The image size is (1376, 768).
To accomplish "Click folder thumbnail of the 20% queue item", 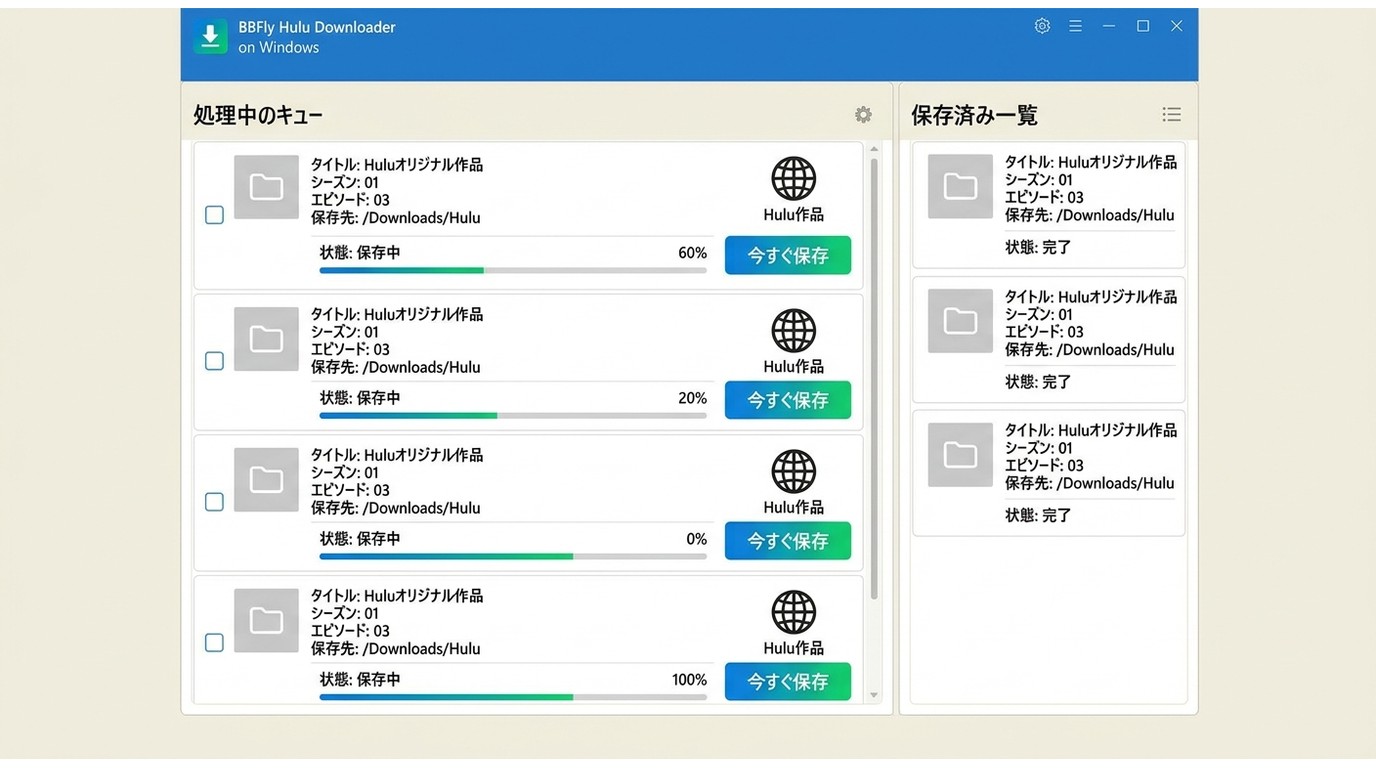I will click(266, 339).
